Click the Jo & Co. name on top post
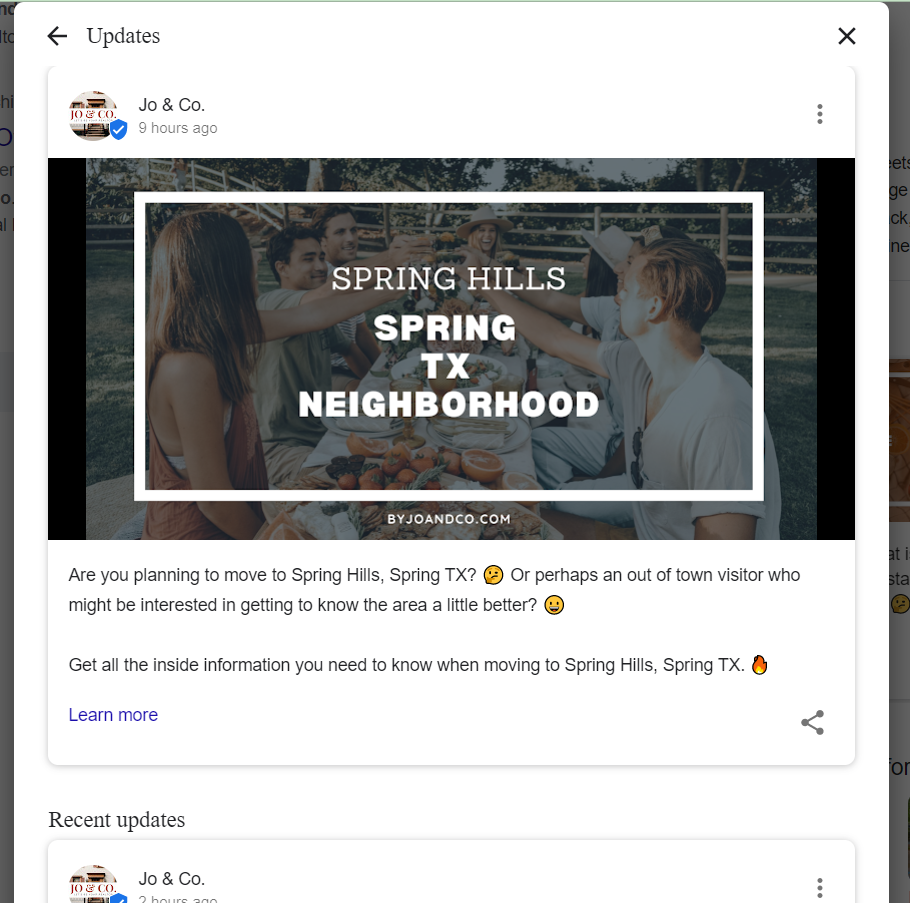This screenshot has width=910, height=903. point(172,105)
